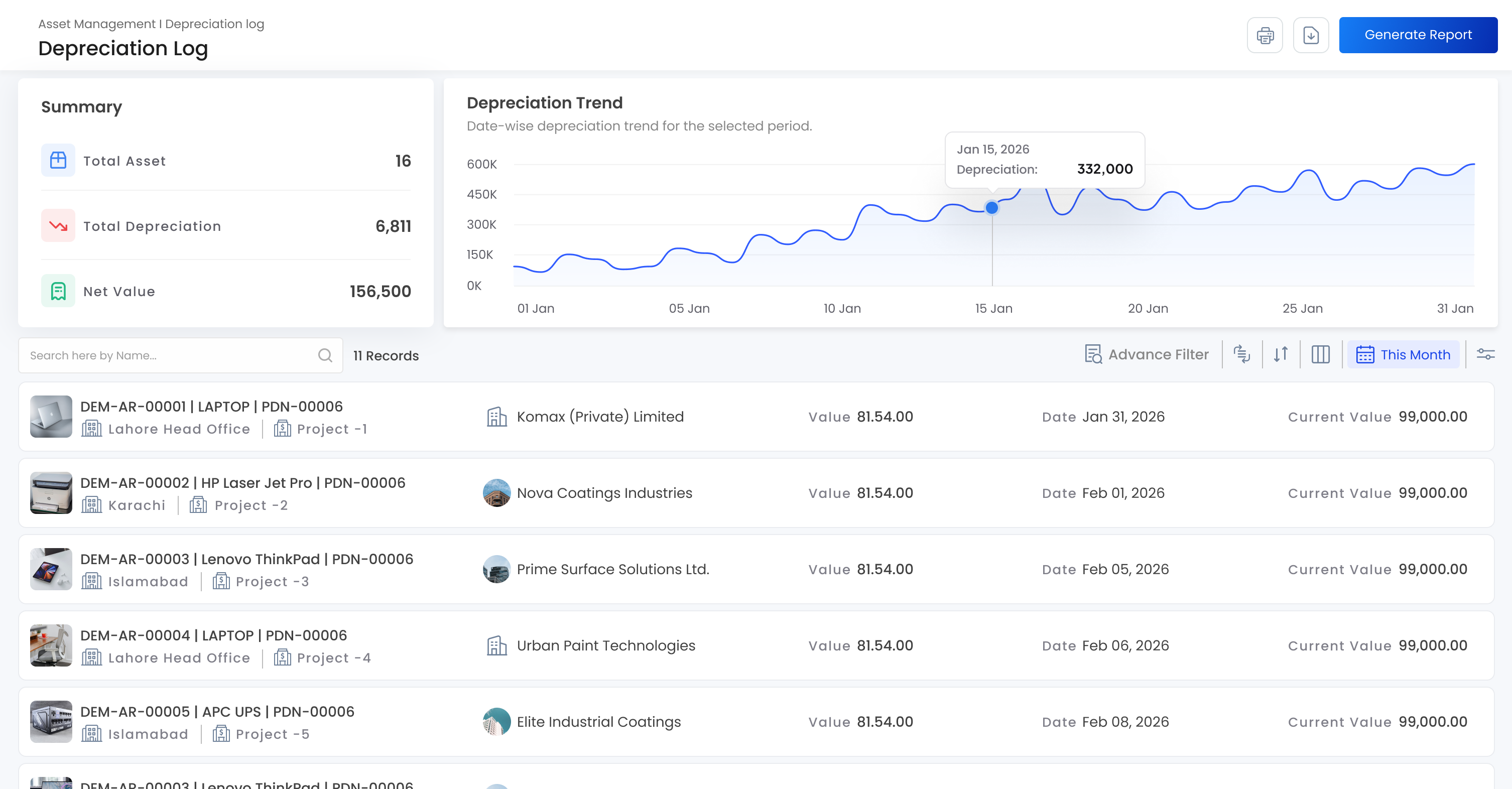The width and height of the screenshot is (1512, 789).
Task: Click the Total Asset box icon
Action: 58,160
